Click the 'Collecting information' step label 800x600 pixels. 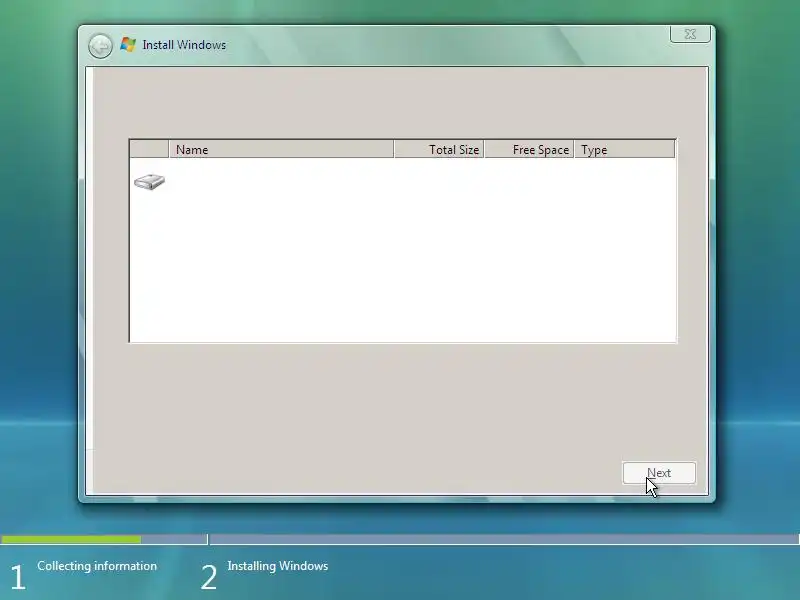pyautogui.click(x=97, y=566)
